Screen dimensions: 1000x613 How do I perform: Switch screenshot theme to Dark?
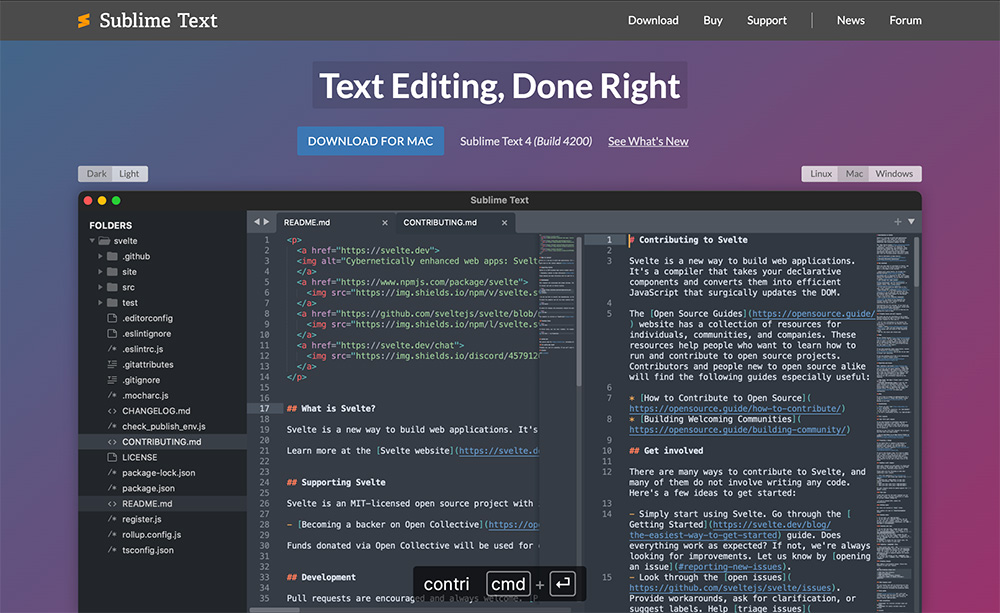tap(96, 174)
